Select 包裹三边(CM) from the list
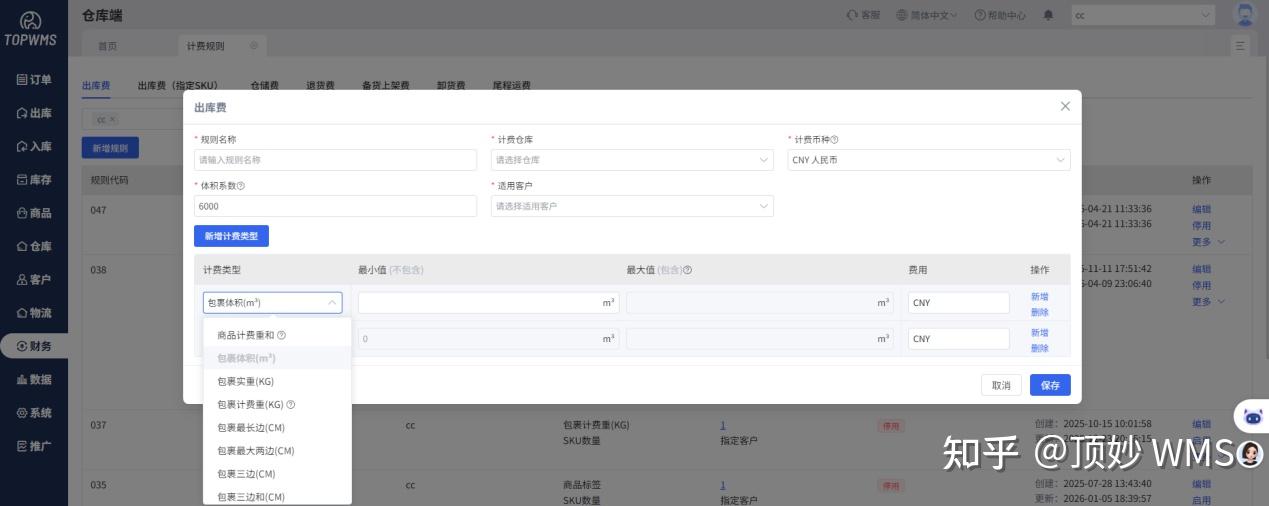This screenshot has width=1269, height=506. click(x=277, y=474)
